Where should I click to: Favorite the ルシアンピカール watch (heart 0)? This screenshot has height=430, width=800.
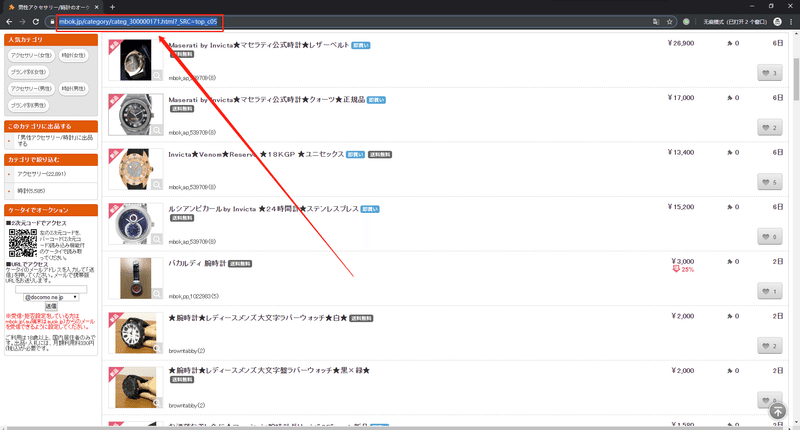point(769,237)
